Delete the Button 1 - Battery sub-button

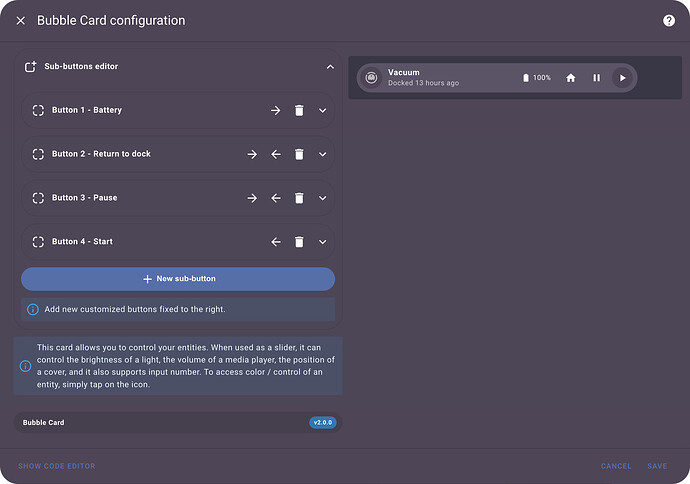click(299, 110)
